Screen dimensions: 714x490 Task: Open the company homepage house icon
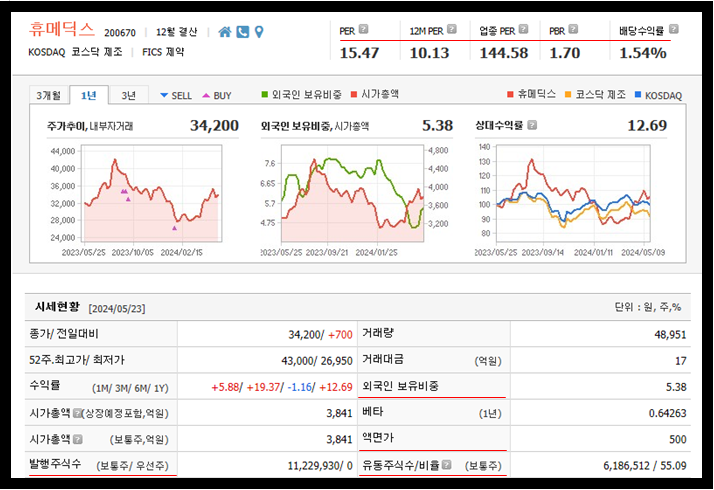click(224, 32)
